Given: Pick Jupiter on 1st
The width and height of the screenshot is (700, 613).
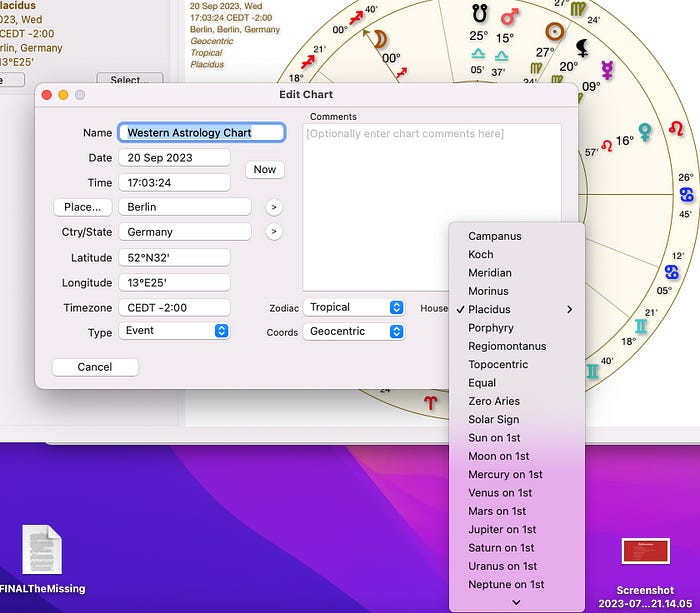Looking at the screenshot, I should [x=517, y=529].
